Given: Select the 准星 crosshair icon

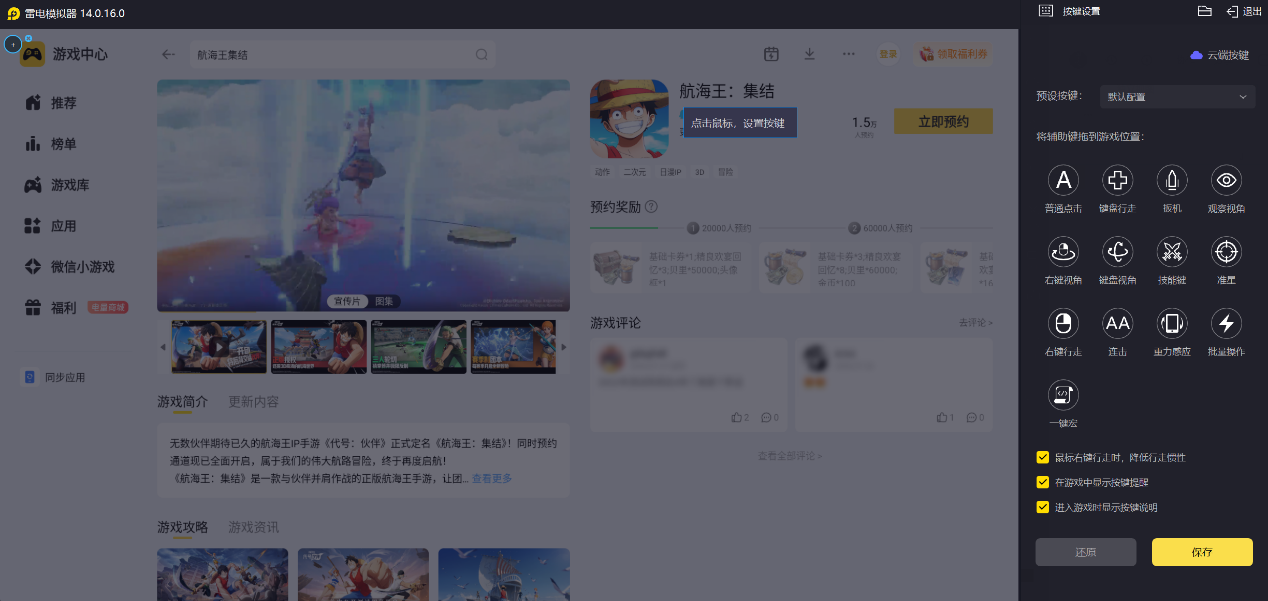Looking at the screenshot, I should pos(1226,251).
